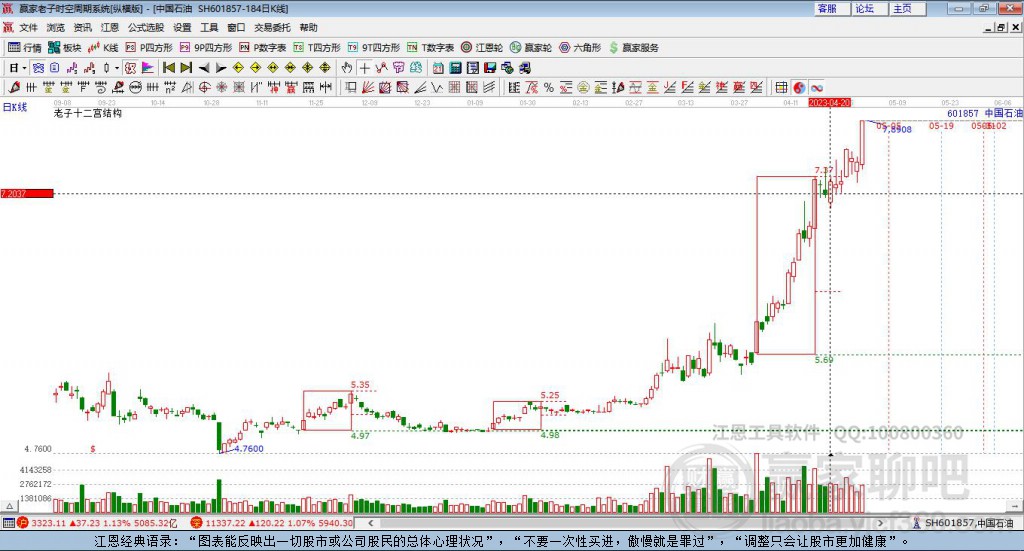Toggle the highlighted blue chain-link icon
This screenshot has height=551, width=1024.
tap(39, 68)
